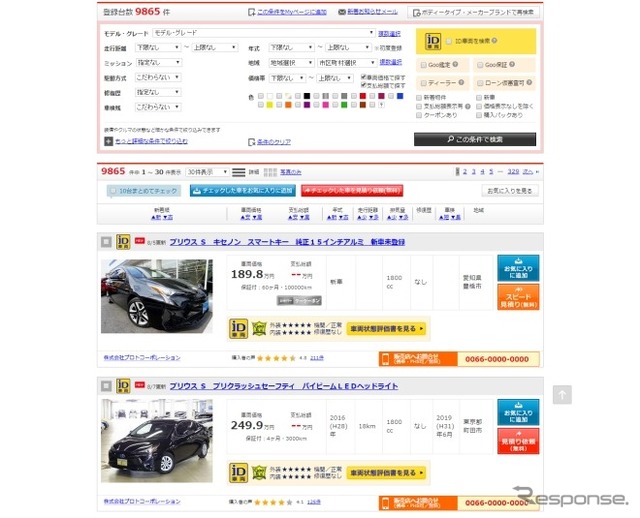Switch to detailed list view icon
The width and height of the screenshot is (640, 518).
tap(238, 172)
